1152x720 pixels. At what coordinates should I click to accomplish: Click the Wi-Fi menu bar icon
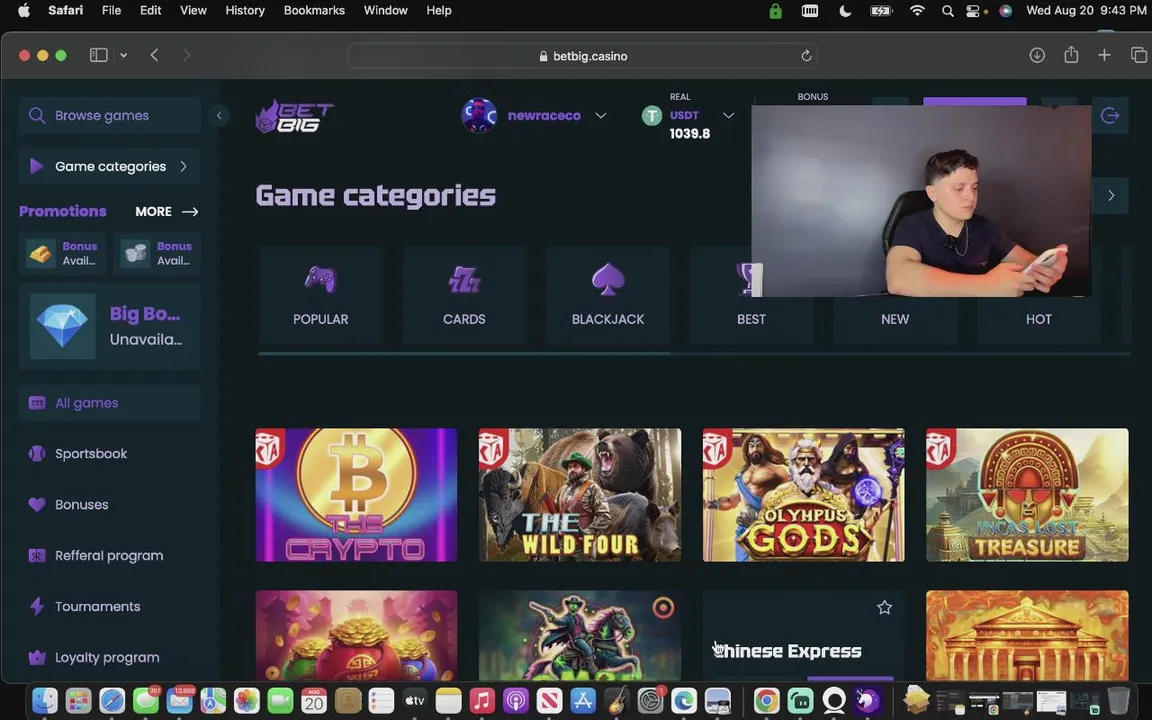pyautogui.click(x=917, y=10)
